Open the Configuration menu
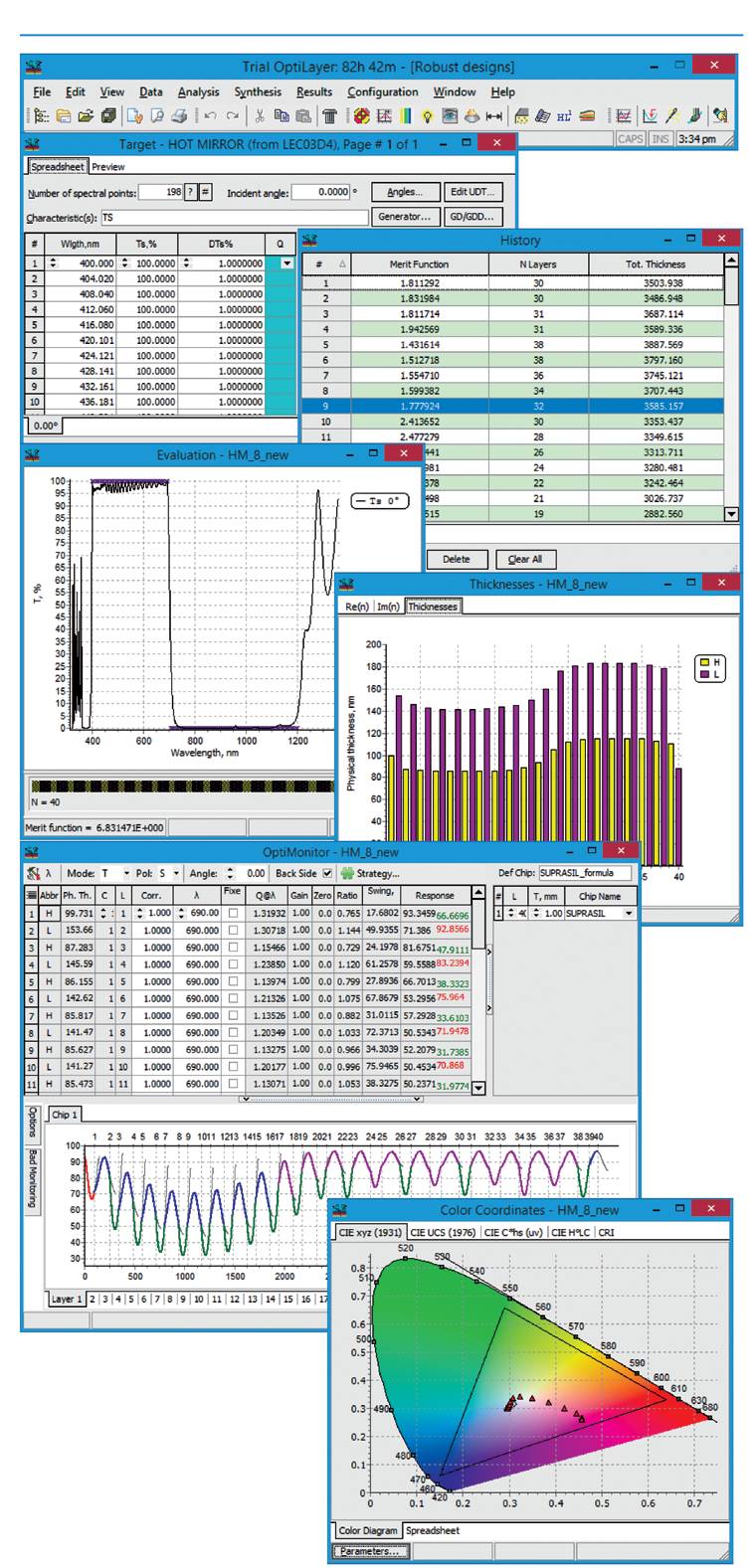Image resolution: width=756 pixels, height=1568 pixels. pos(383,91)
